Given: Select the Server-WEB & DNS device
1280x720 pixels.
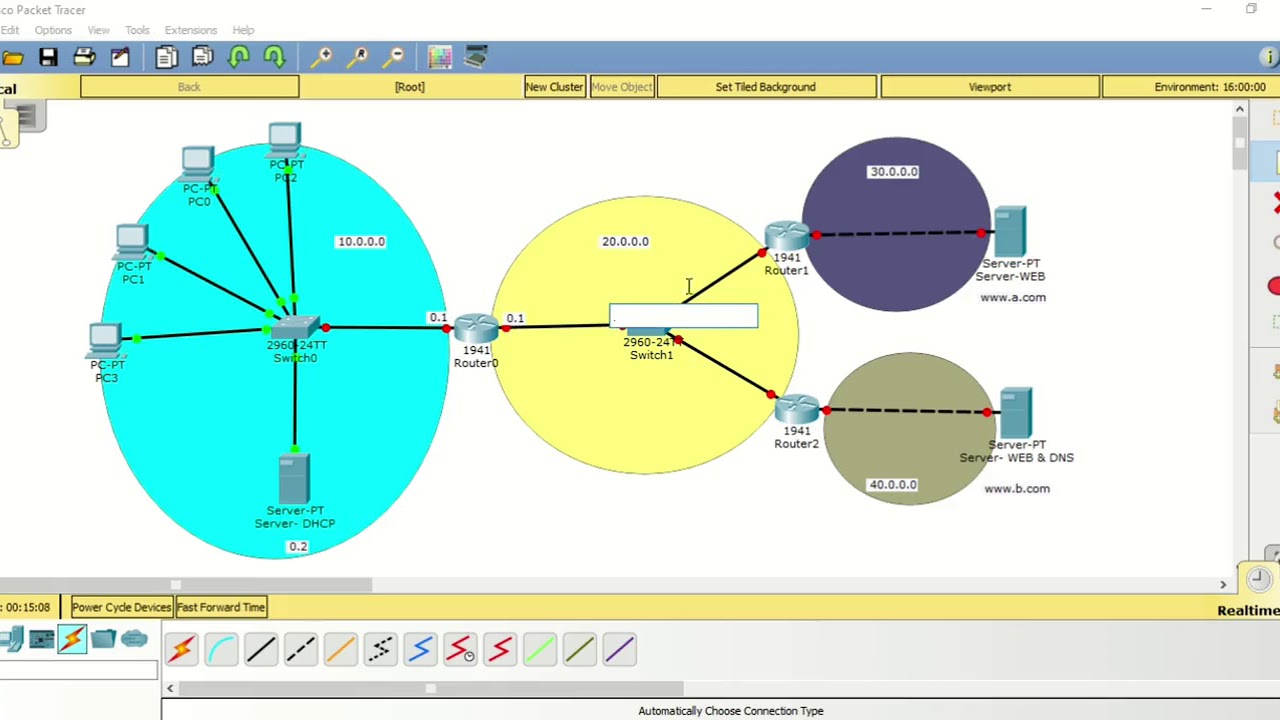Looking at the screenshot, I should 1015,414.
